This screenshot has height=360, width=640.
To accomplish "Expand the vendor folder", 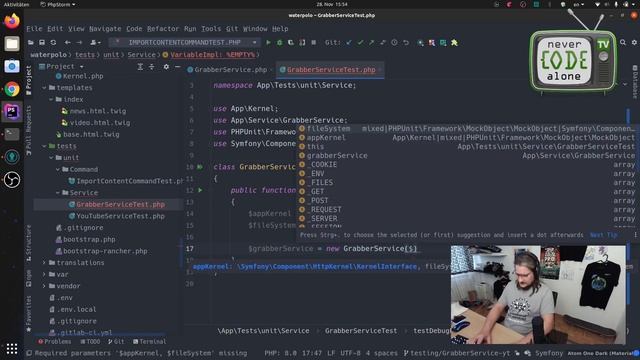I will (x=44, y=286).
